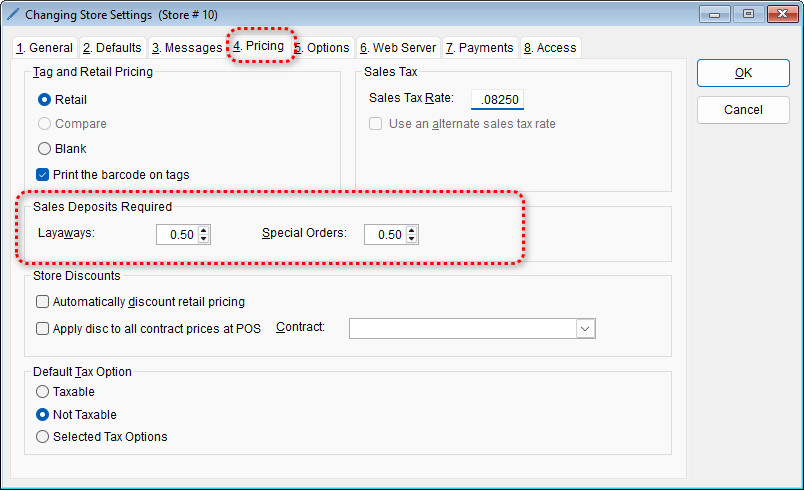Open the Contract dropdown list
804x490 pixels.
pyautogui.click(x=585, y=329)
